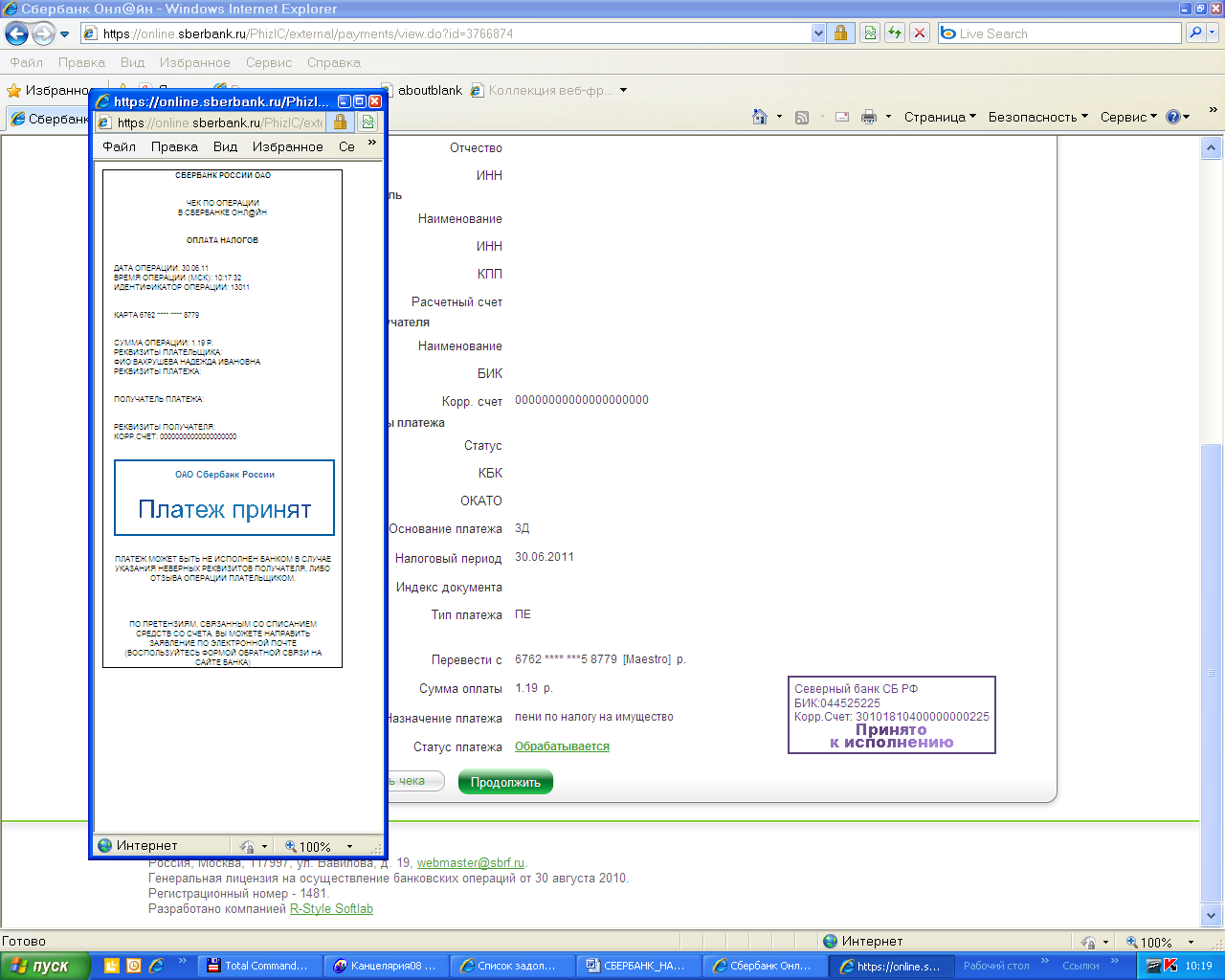Open the Файл menu in the main window
1225x980 pixels.
point(27,62)
